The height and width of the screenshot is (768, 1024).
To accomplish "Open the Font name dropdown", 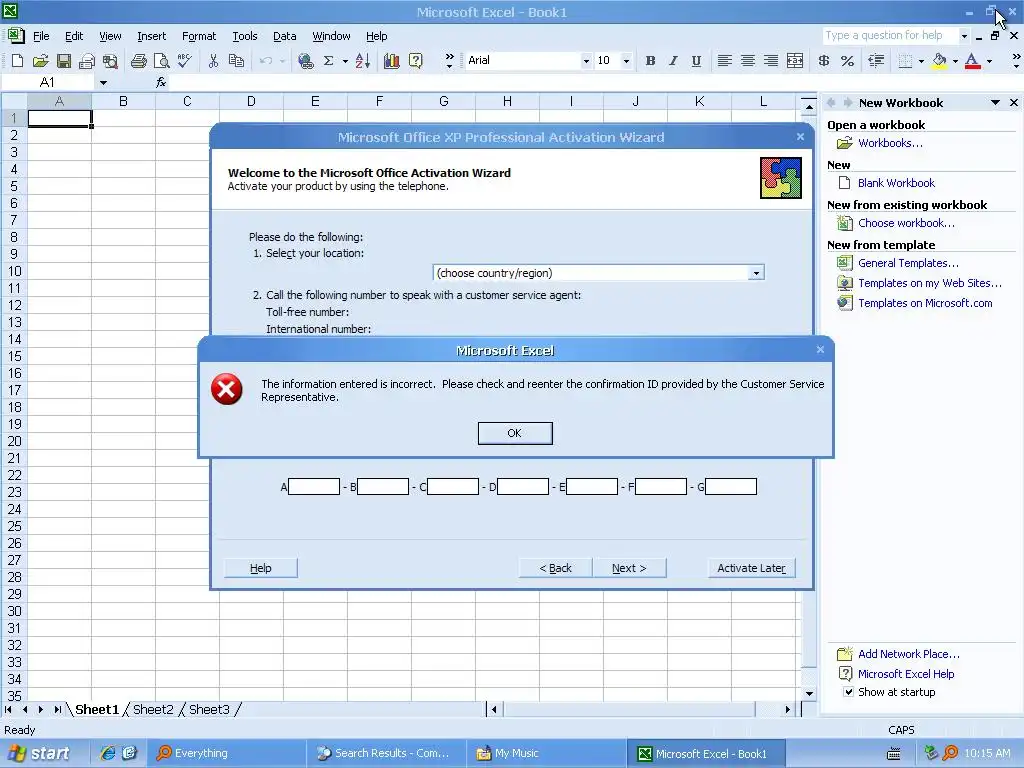I will pos(586,61).
